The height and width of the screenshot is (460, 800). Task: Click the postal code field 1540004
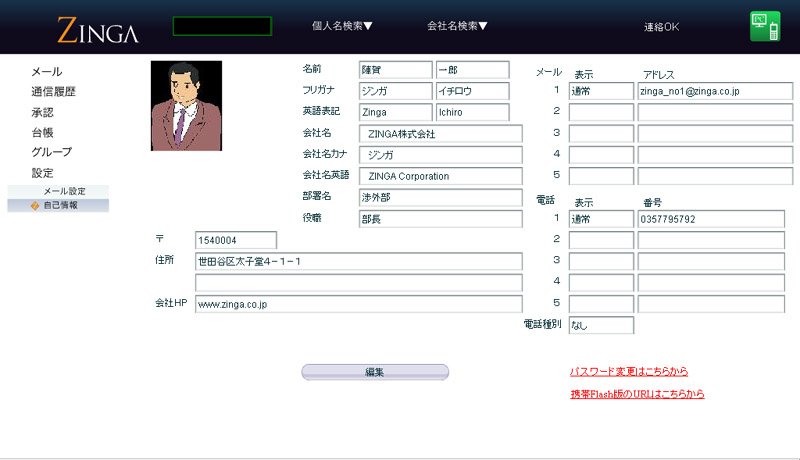(236, 240)
